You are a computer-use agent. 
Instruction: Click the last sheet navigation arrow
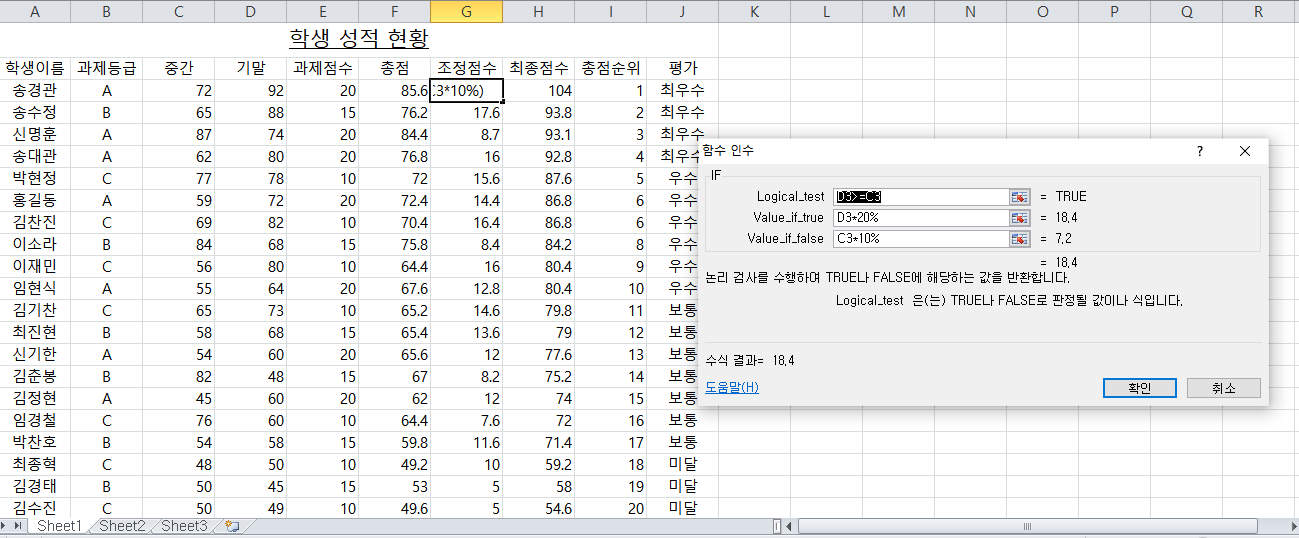(19, 526)
